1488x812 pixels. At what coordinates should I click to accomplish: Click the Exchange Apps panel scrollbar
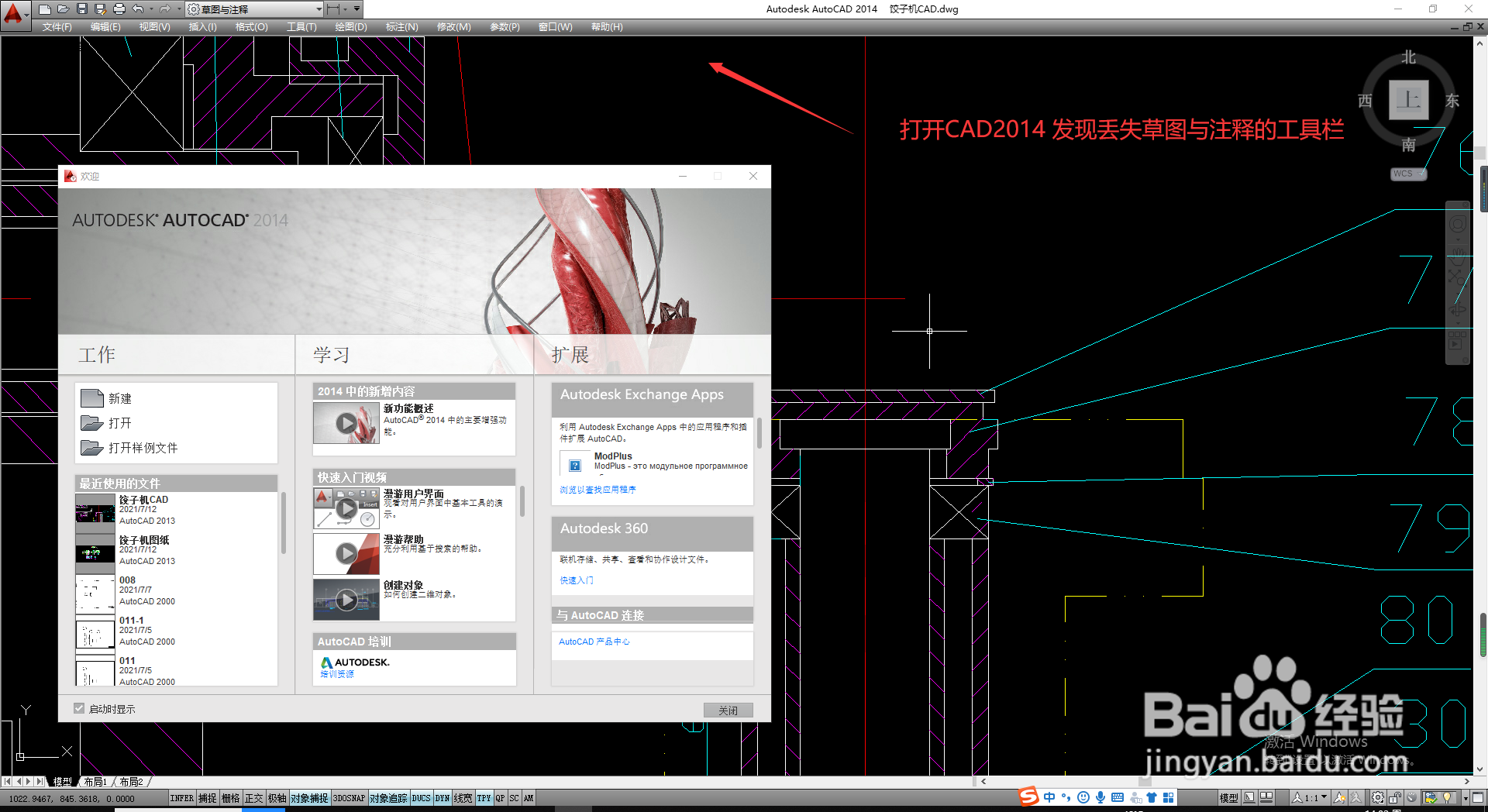[x=759, y=433]
